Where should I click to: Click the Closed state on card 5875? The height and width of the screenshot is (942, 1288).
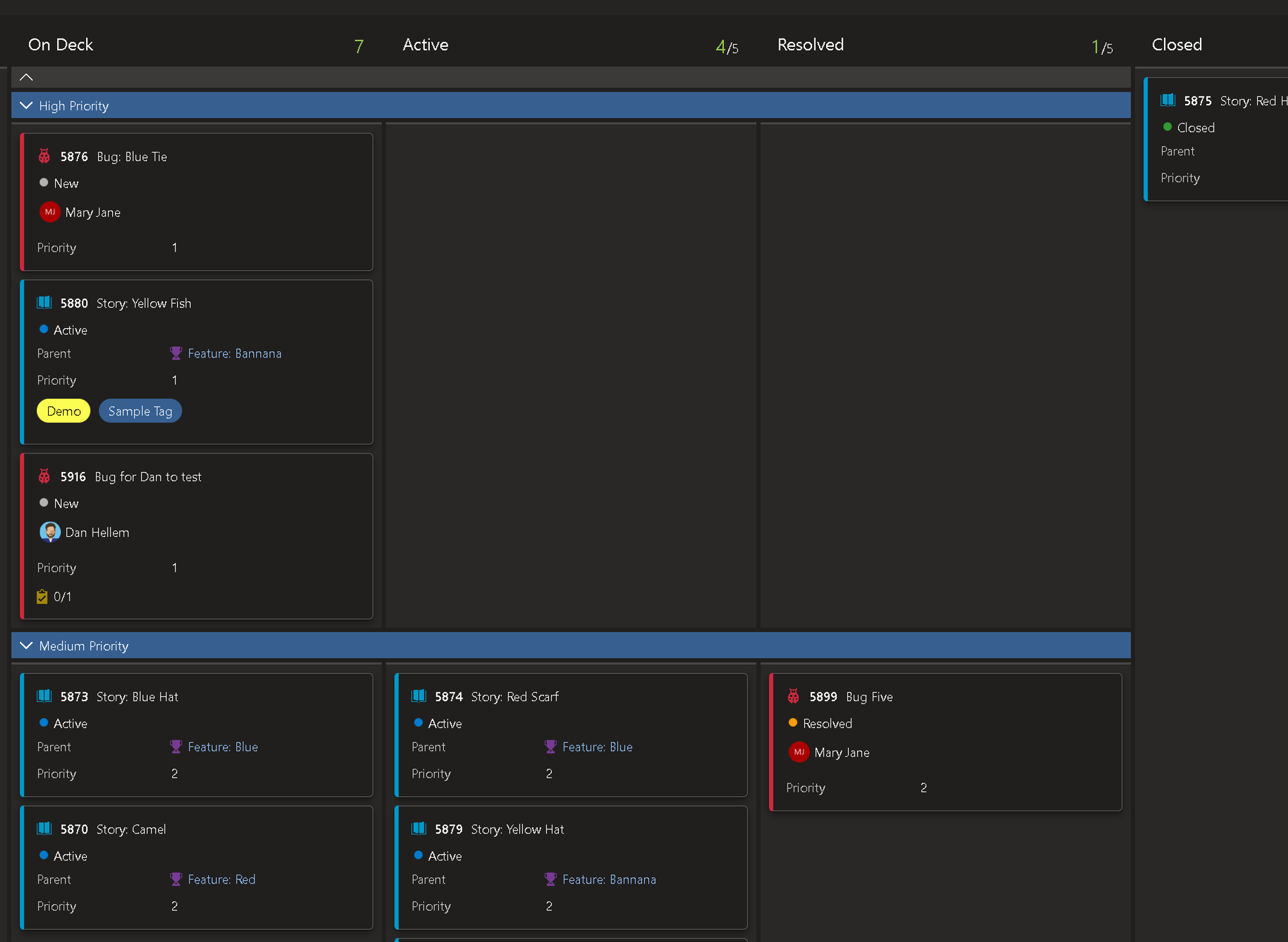coord(1188,127)
